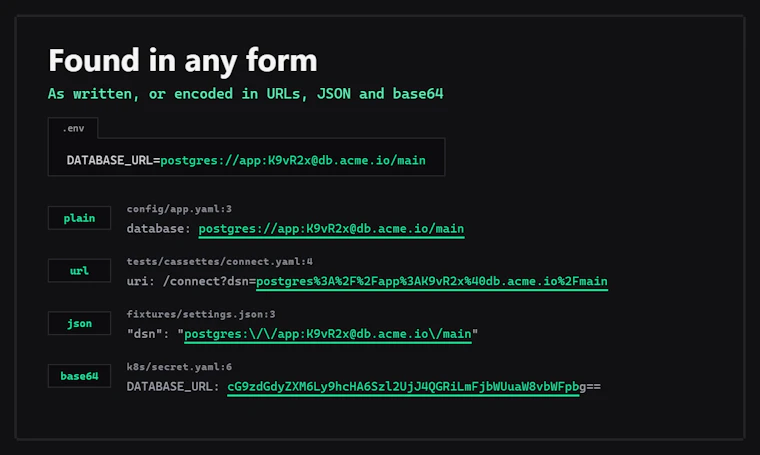Click the green subtitle about URLs, JSON and base64
760x455 pixels.
pyautogui.click(x=246, y=94)
